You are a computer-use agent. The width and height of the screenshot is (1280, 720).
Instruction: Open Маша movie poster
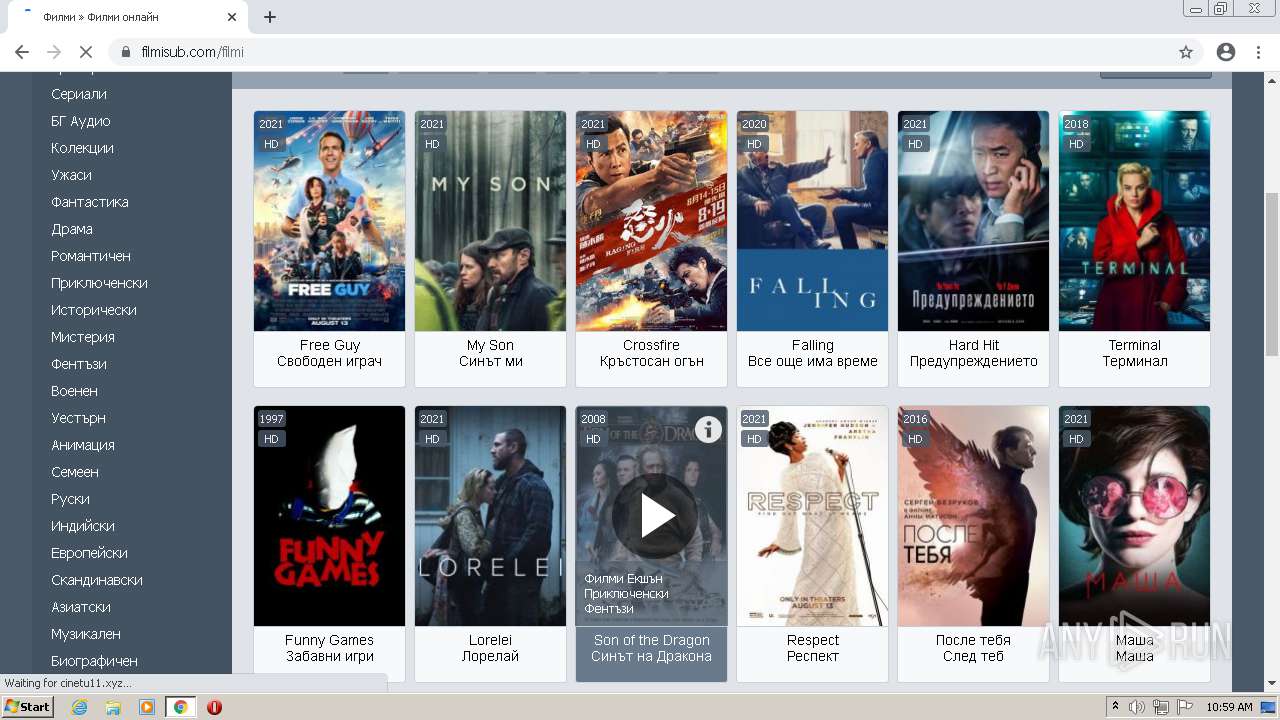(1134, 516)
